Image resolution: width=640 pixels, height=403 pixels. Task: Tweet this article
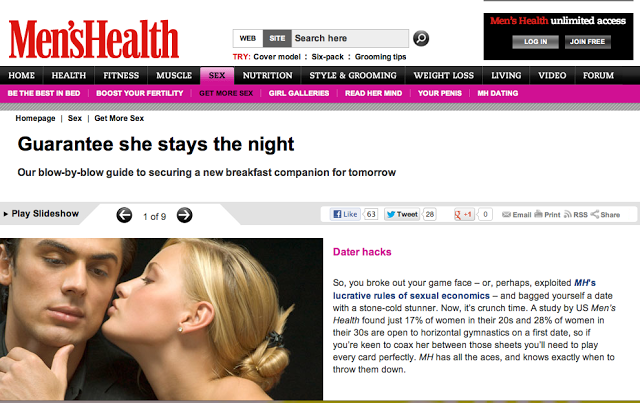coord(402,214)
